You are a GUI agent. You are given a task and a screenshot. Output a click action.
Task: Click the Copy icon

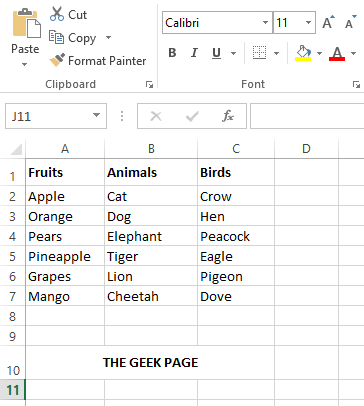[56, 37]
